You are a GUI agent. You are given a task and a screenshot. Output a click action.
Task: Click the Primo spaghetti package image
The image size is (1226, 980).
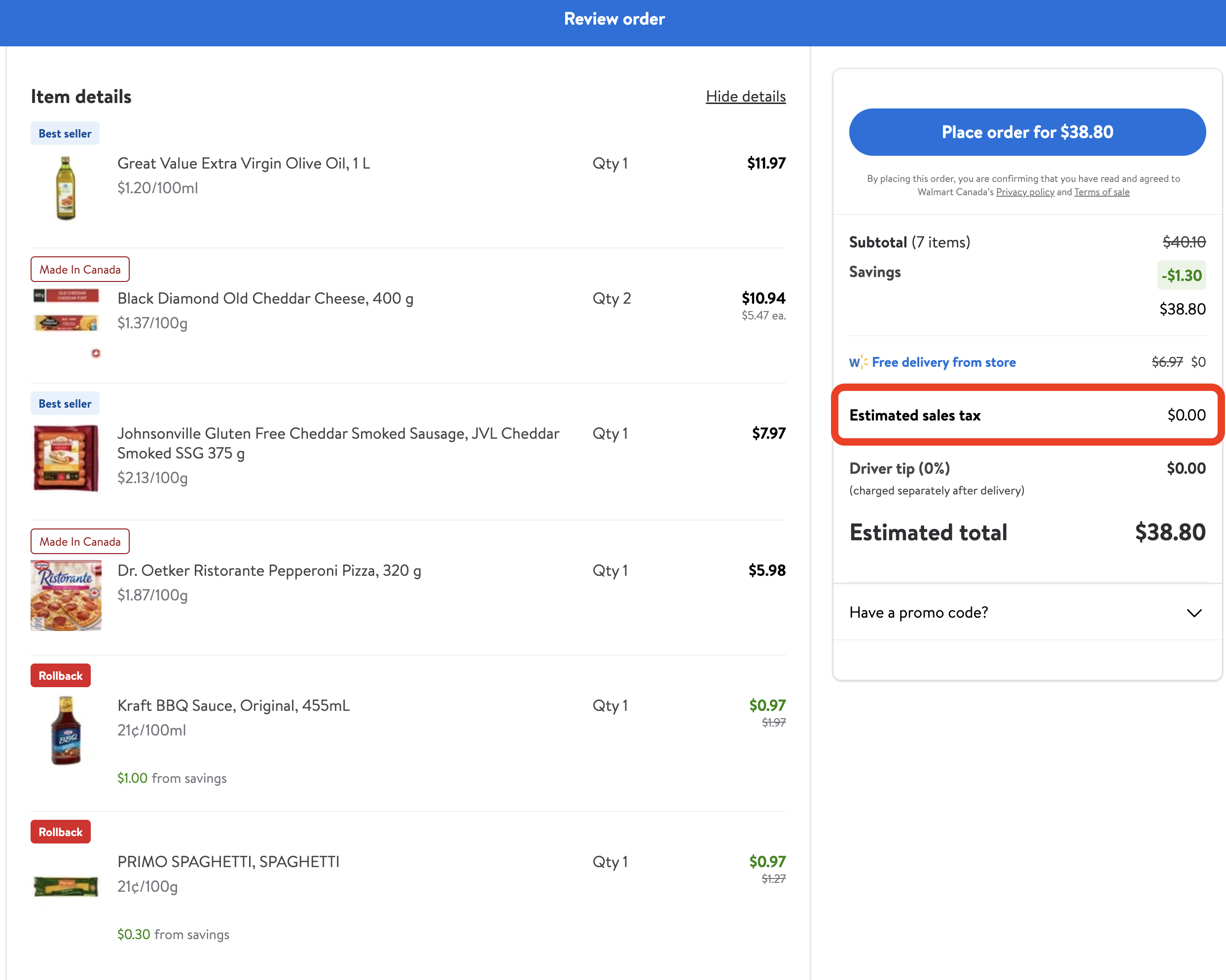(66, 886)
